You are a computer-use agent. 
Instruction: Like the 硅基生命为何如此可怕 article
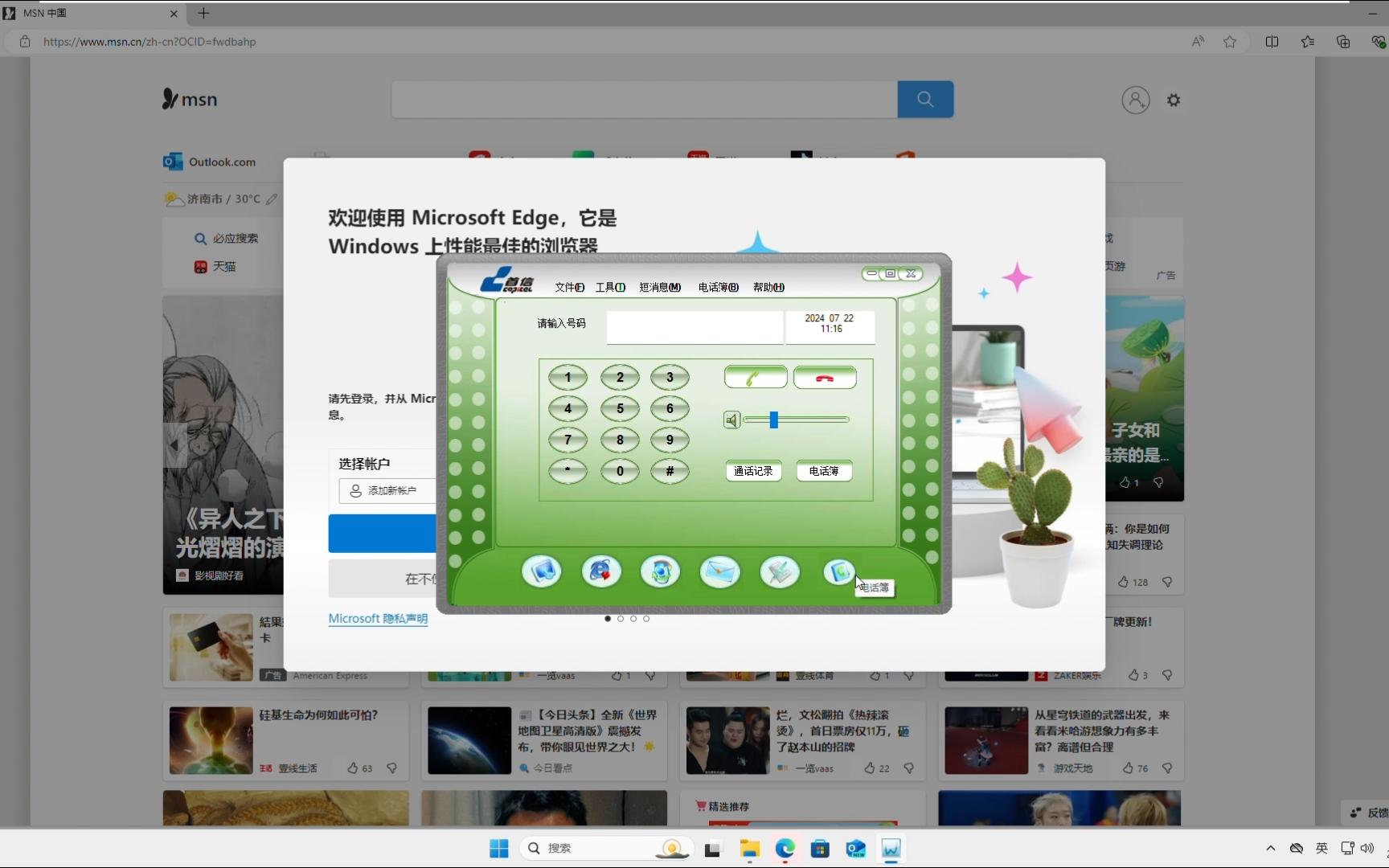point(353,768)
